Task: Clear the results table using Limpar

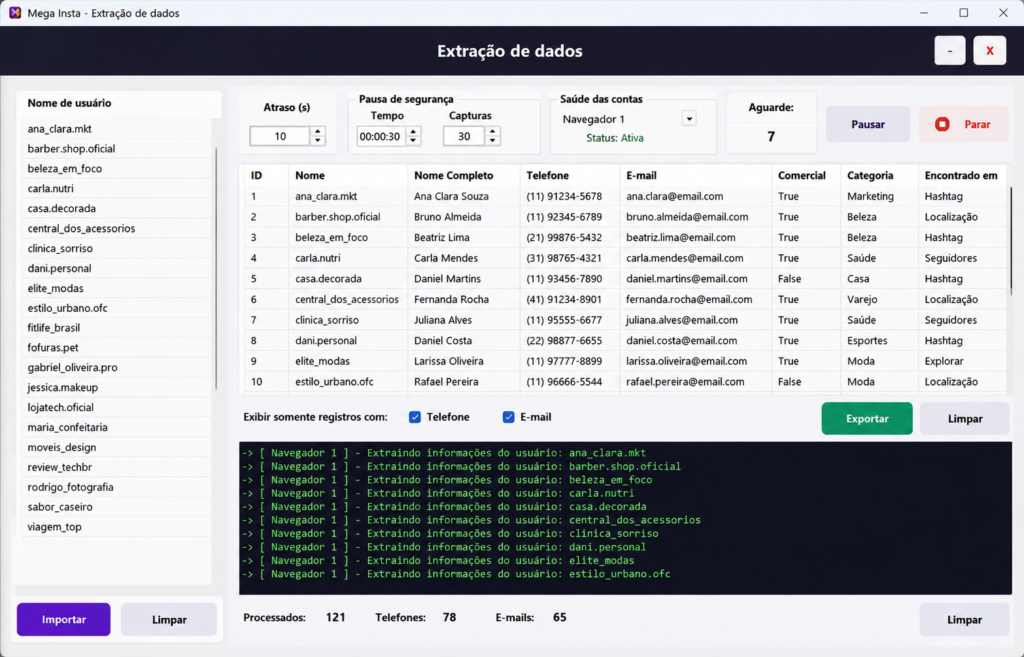Action: pyautogui.click(x=965, y=419)
